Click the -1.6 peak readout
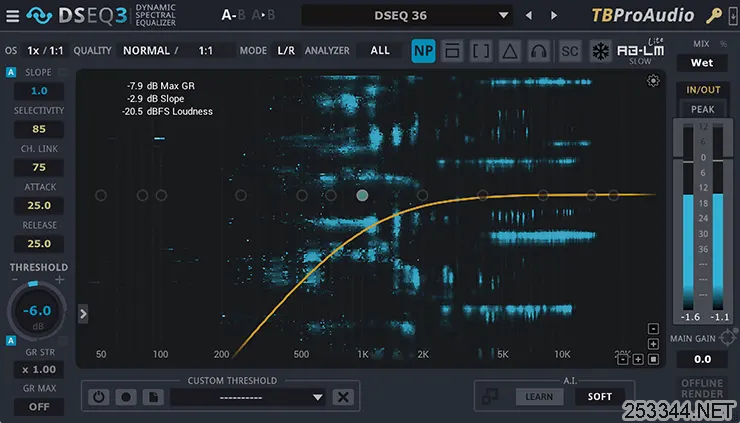Viewport: 740px width, 423px height. pyautogui.click(x=690, y=317)
